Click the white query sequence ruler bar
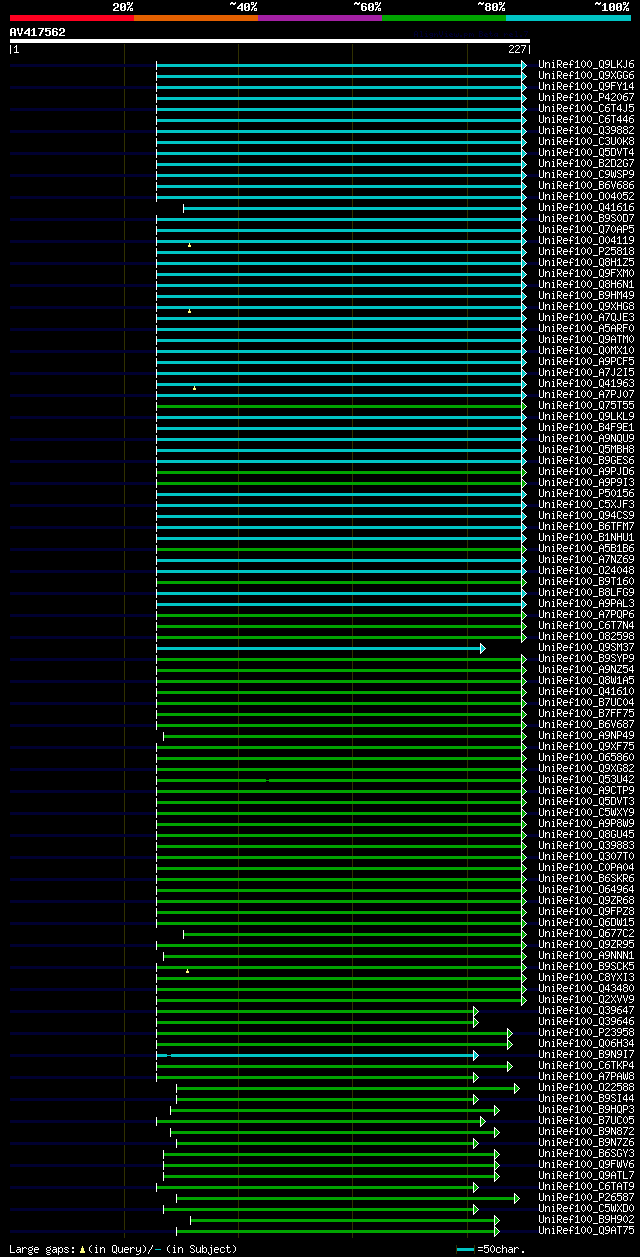 point(269,41)
